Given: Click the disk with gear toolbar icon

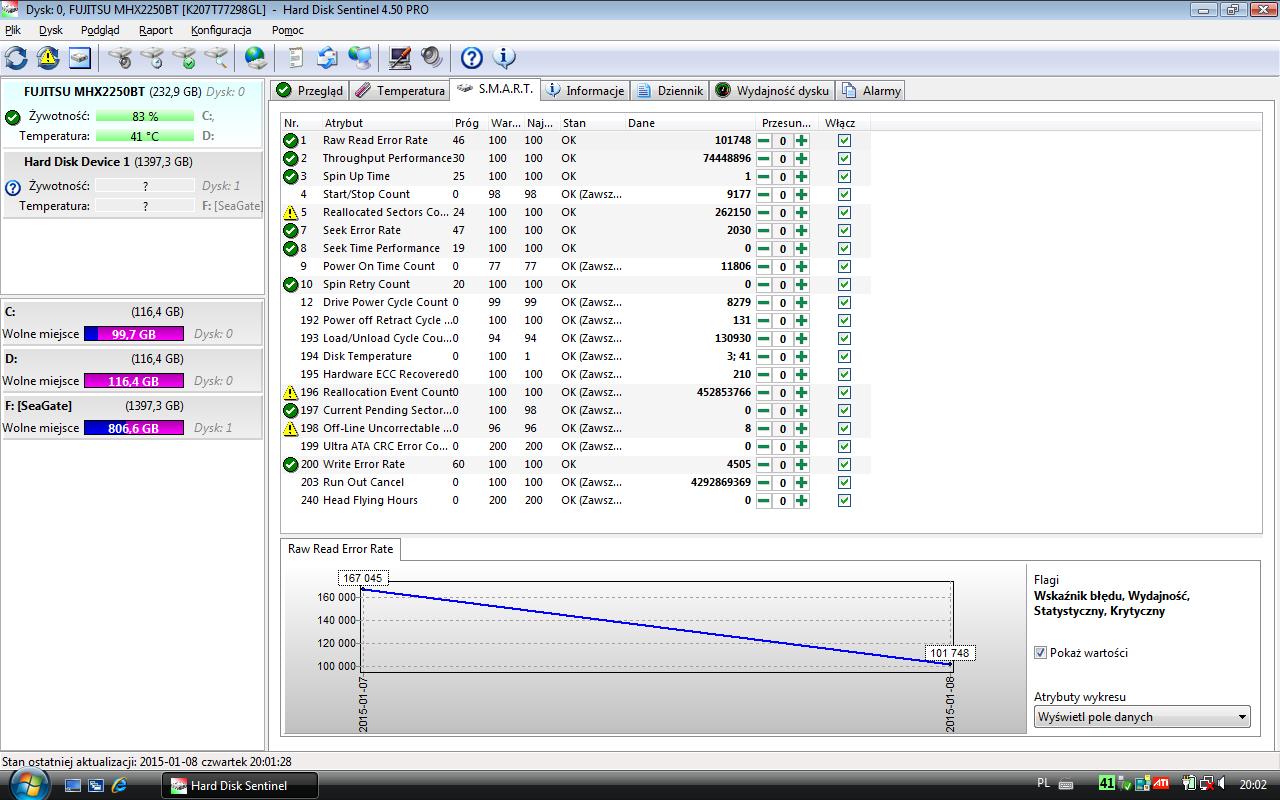Looking at the screenshot, I should [120, 58].
